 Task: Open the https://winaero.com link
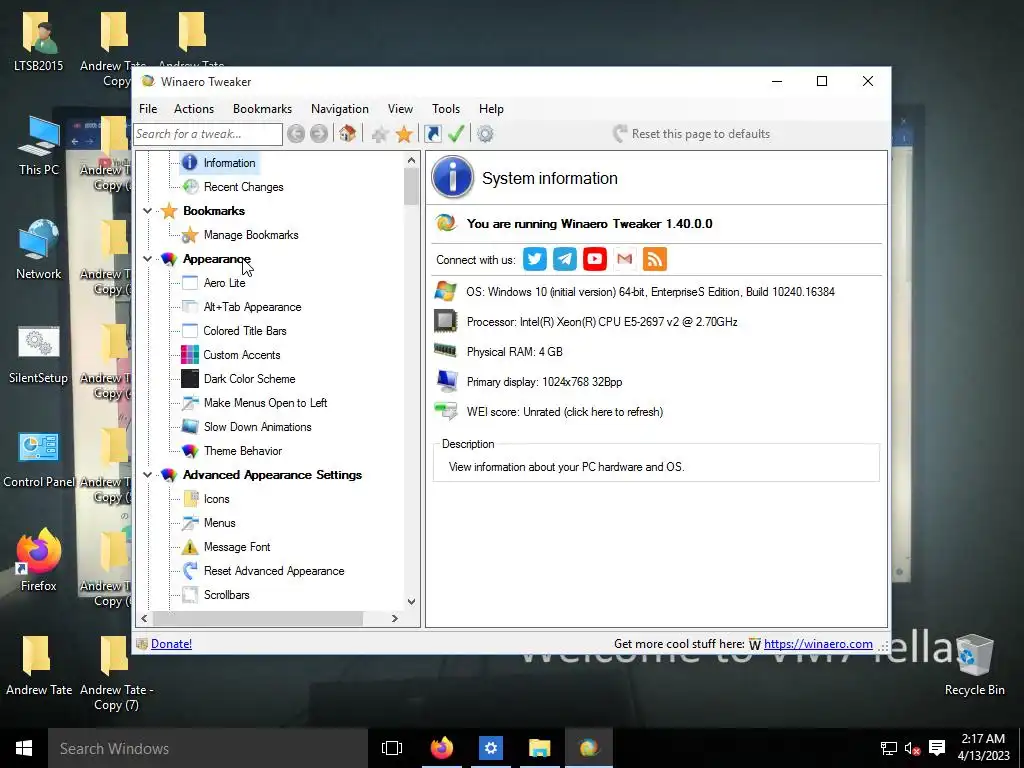pyautogui.click(x=818, y=644)
